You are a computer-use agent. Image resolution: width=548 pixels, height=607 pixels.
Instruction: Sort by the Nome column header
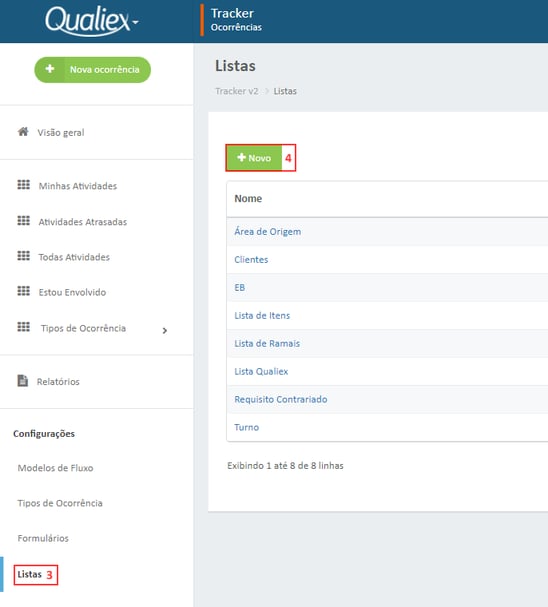point(248,199)
